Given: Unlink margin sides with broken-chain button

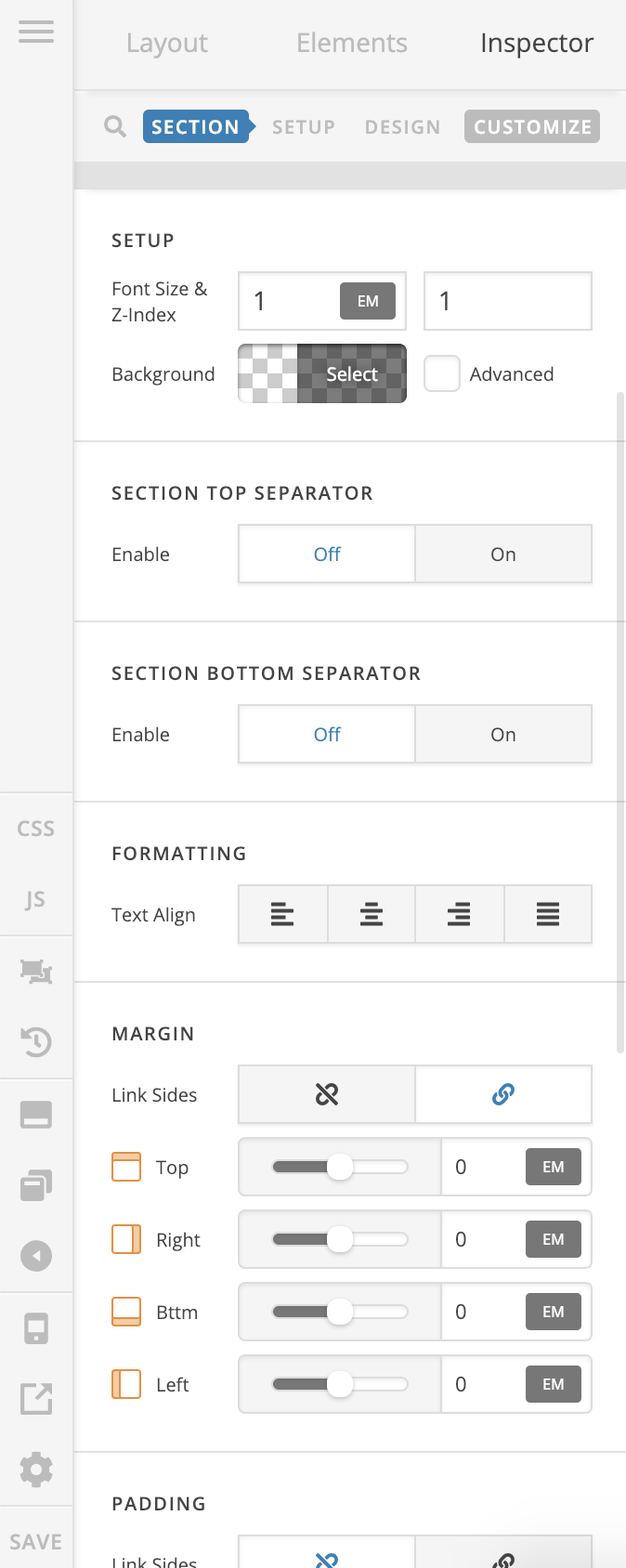Looking at the screenshot, I should (x=327, y=1095).
